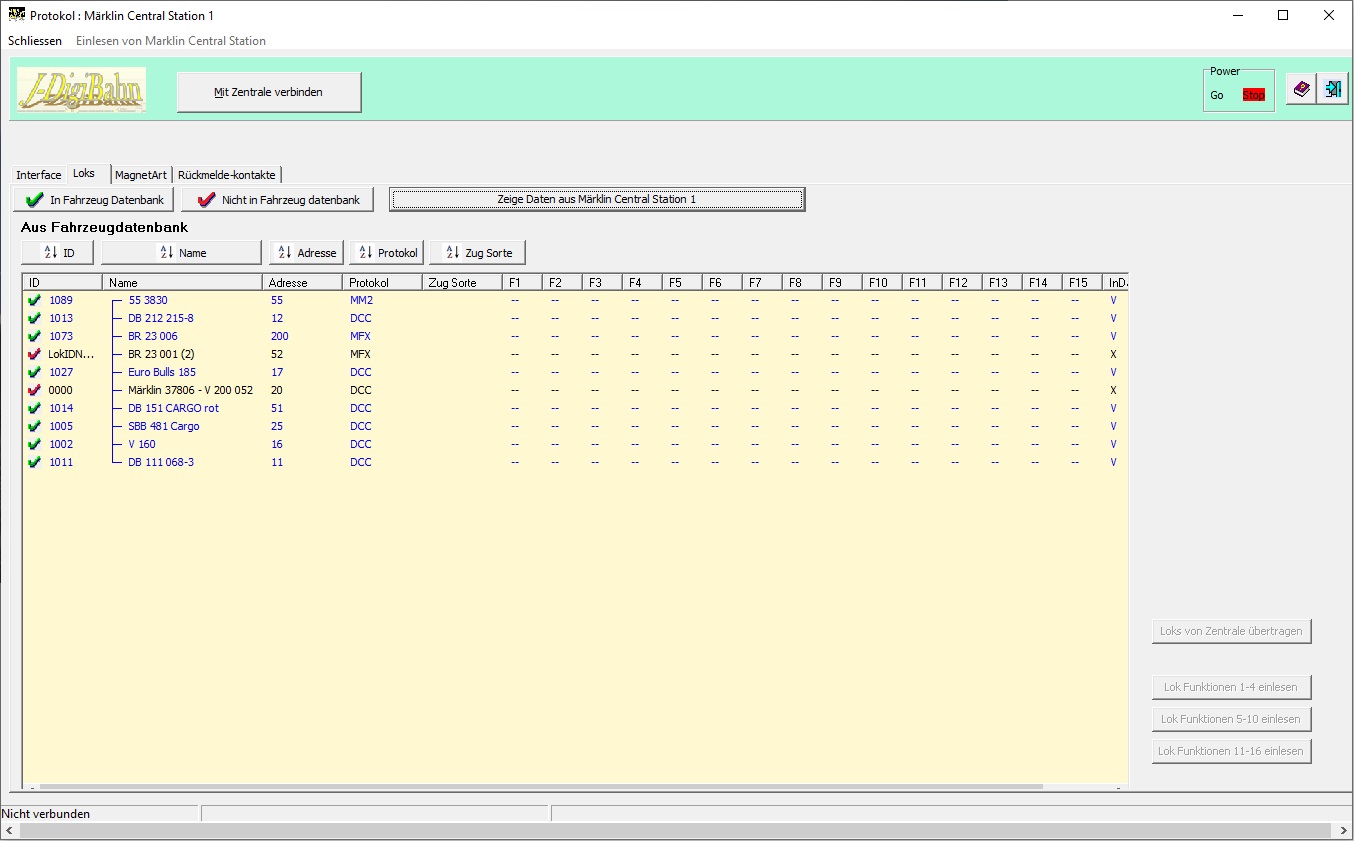Click the ID column header
1354x841 pixels.
[62, 283]
